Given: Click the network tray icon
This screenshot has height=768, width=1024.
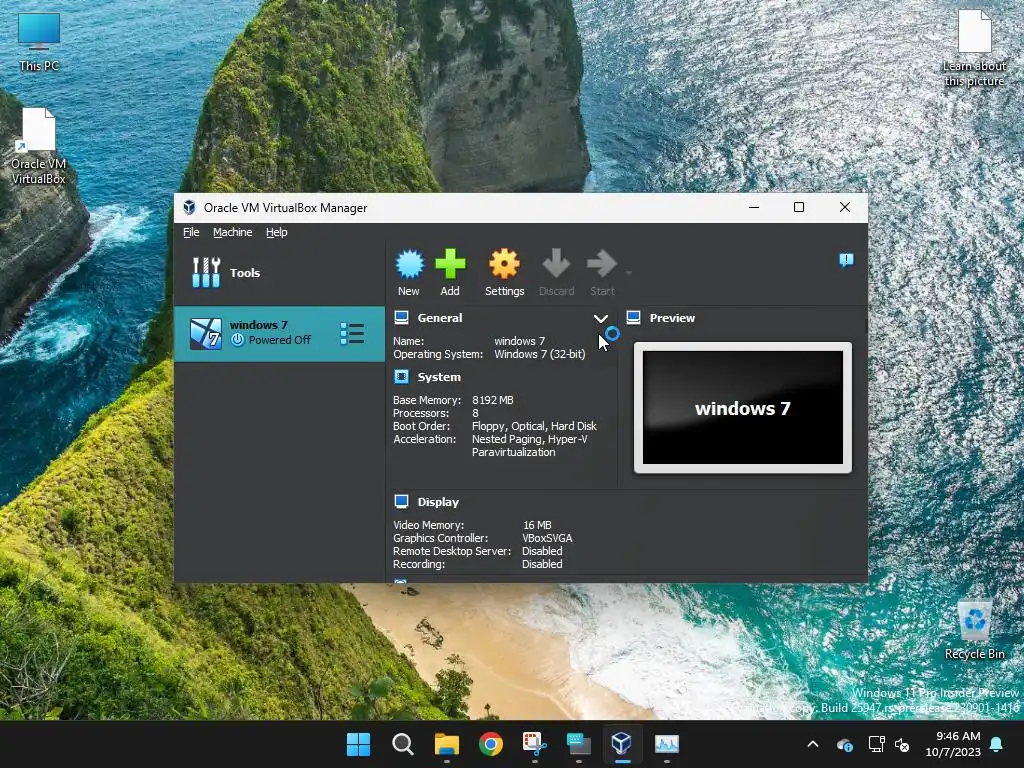Looking at the screenshot, I should pyautogui.click(x=876, y=744).
